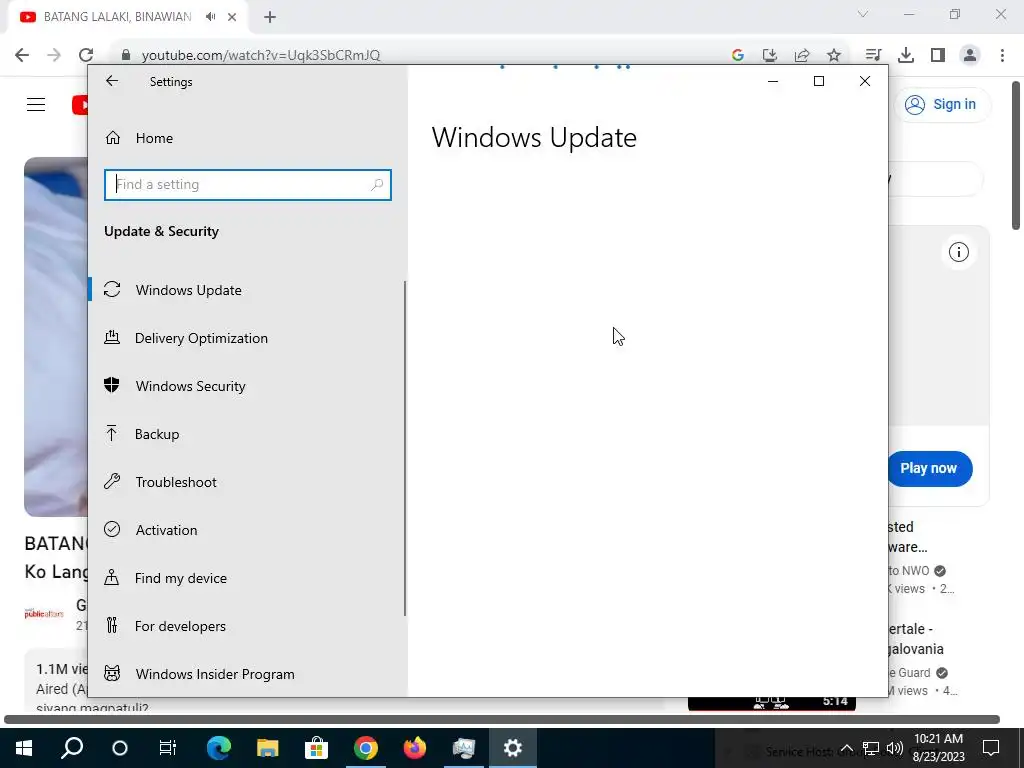Bookmark this page with the star icon
Screen dimensions: 1024x768
pos(834,56)
